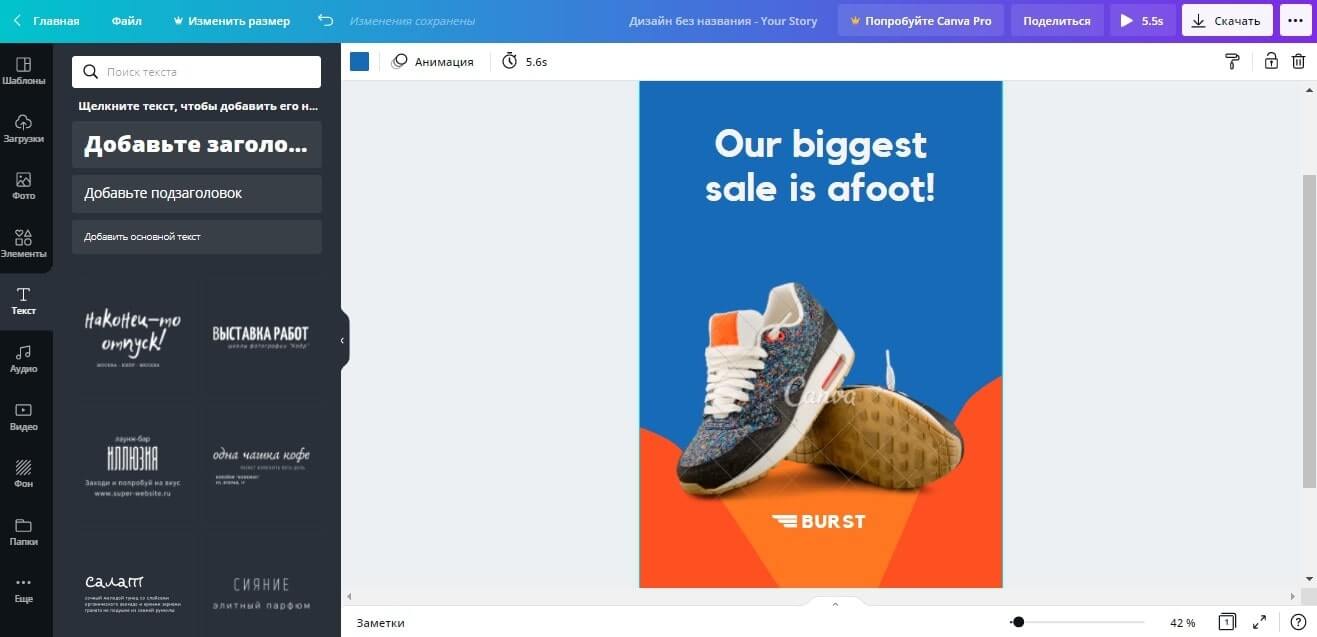Open the Изменить размер resize menu

click(232, 21)
